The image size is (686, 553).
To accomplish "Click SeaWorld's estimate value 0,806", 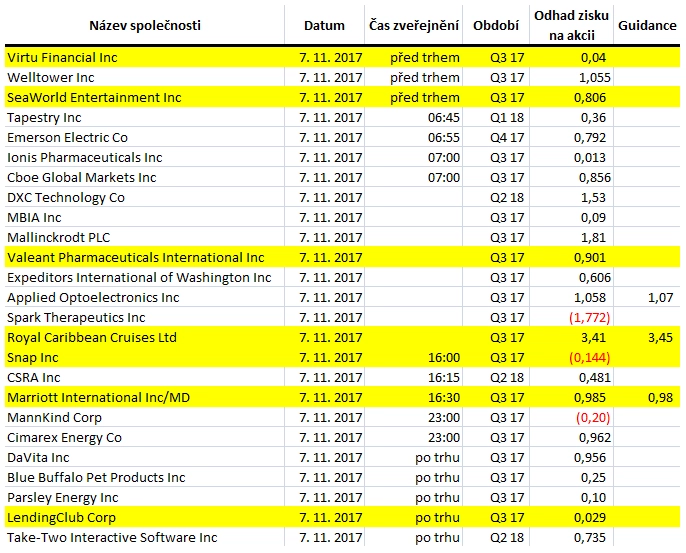I will pos(590,98).
